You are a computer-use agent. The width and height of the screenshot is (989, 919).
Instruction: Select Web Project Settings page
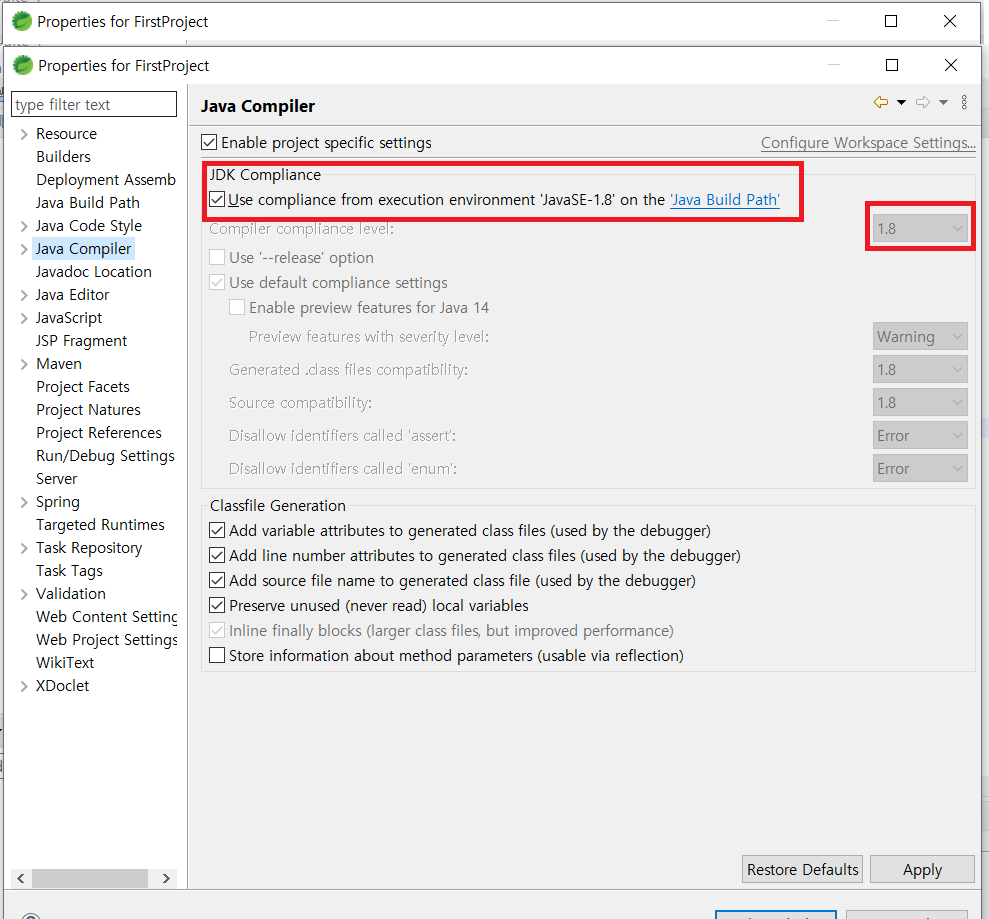click(107, 640)
